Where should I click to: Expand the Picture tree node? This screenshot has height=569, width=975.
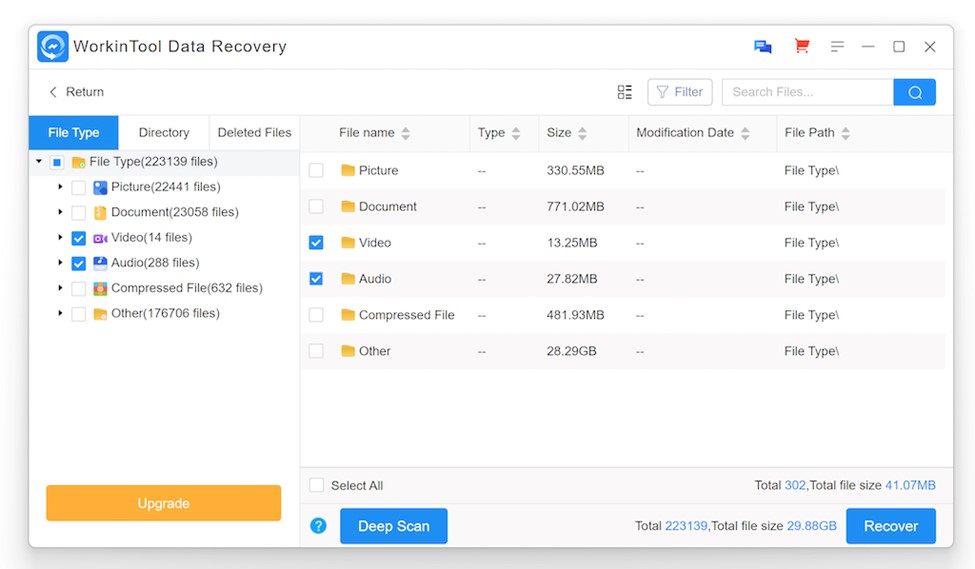click(x=60, y=187)
